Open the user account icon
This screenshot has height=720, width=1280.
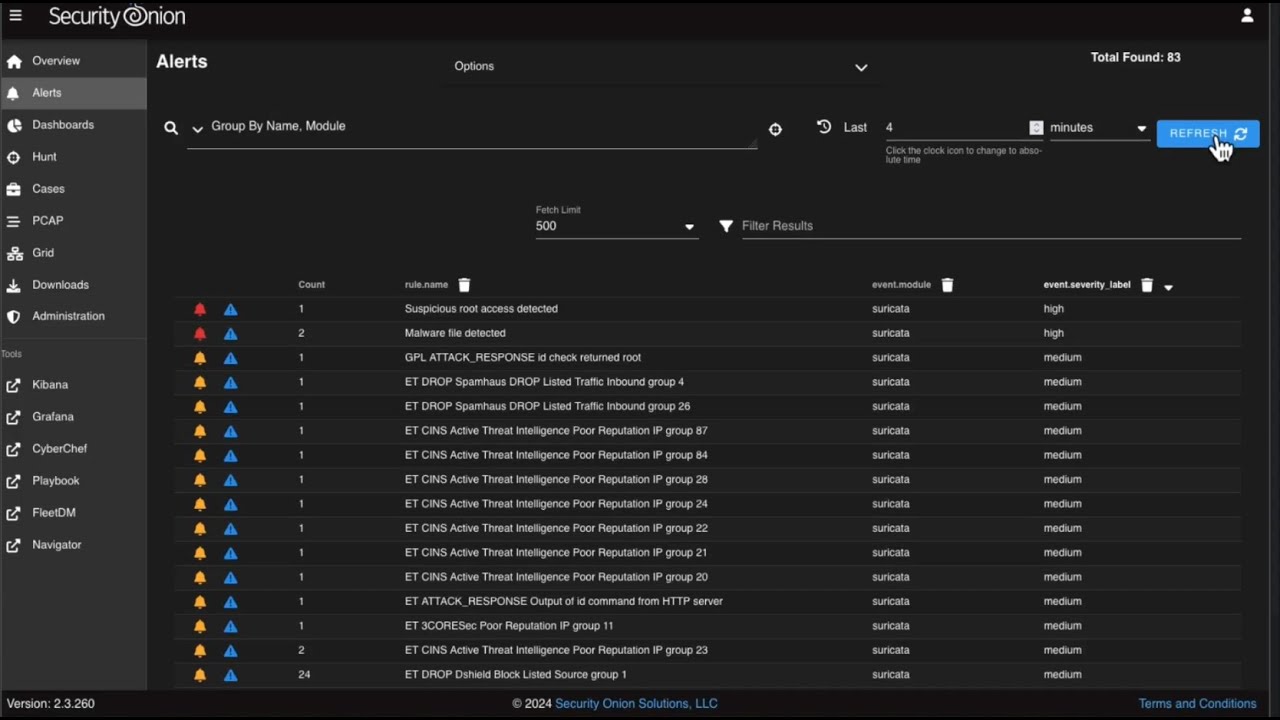tap(1247, 16)
